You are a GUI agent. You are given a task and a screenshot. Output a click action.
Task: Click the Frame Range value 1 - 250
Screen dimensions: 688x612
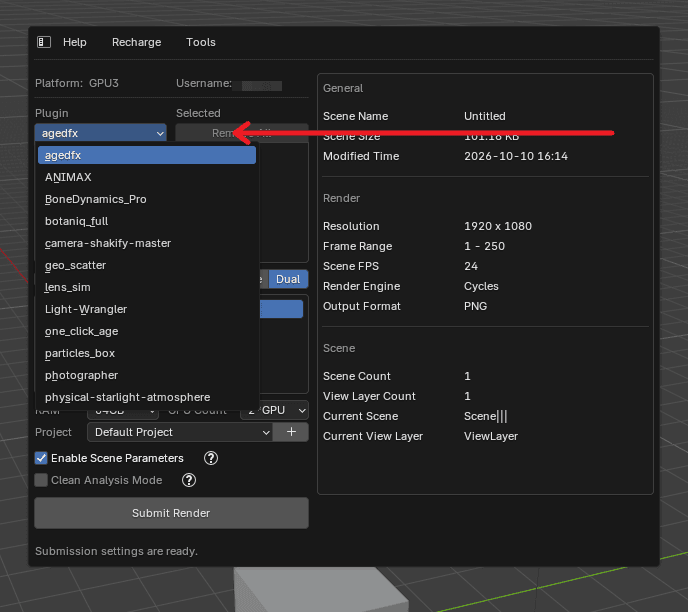(484, 246)
